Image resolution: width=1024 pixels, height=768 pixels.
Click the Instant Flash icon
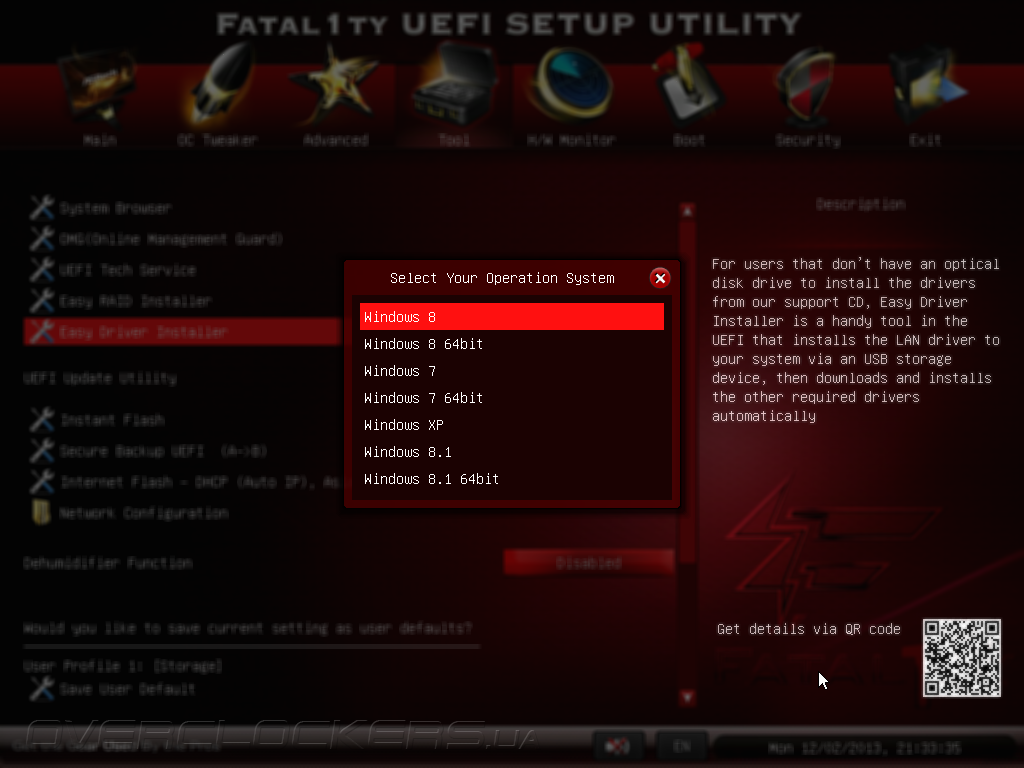pyautogui.click(x=42, y=419)
